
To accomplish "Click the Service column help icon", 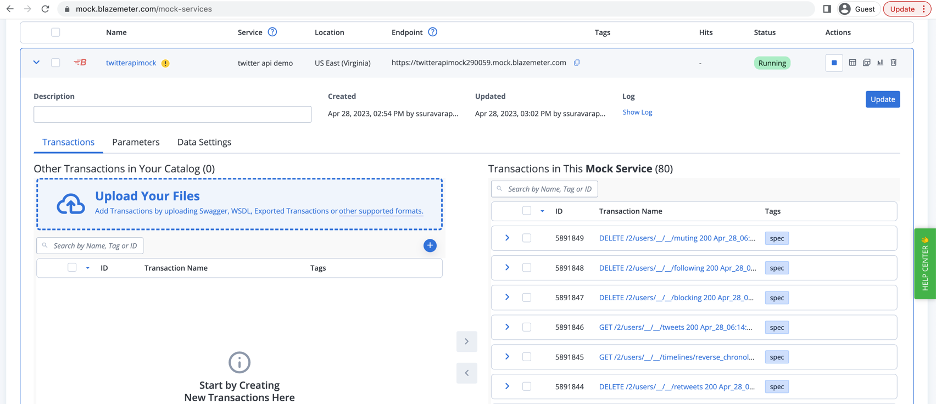I will coord(272,32).
